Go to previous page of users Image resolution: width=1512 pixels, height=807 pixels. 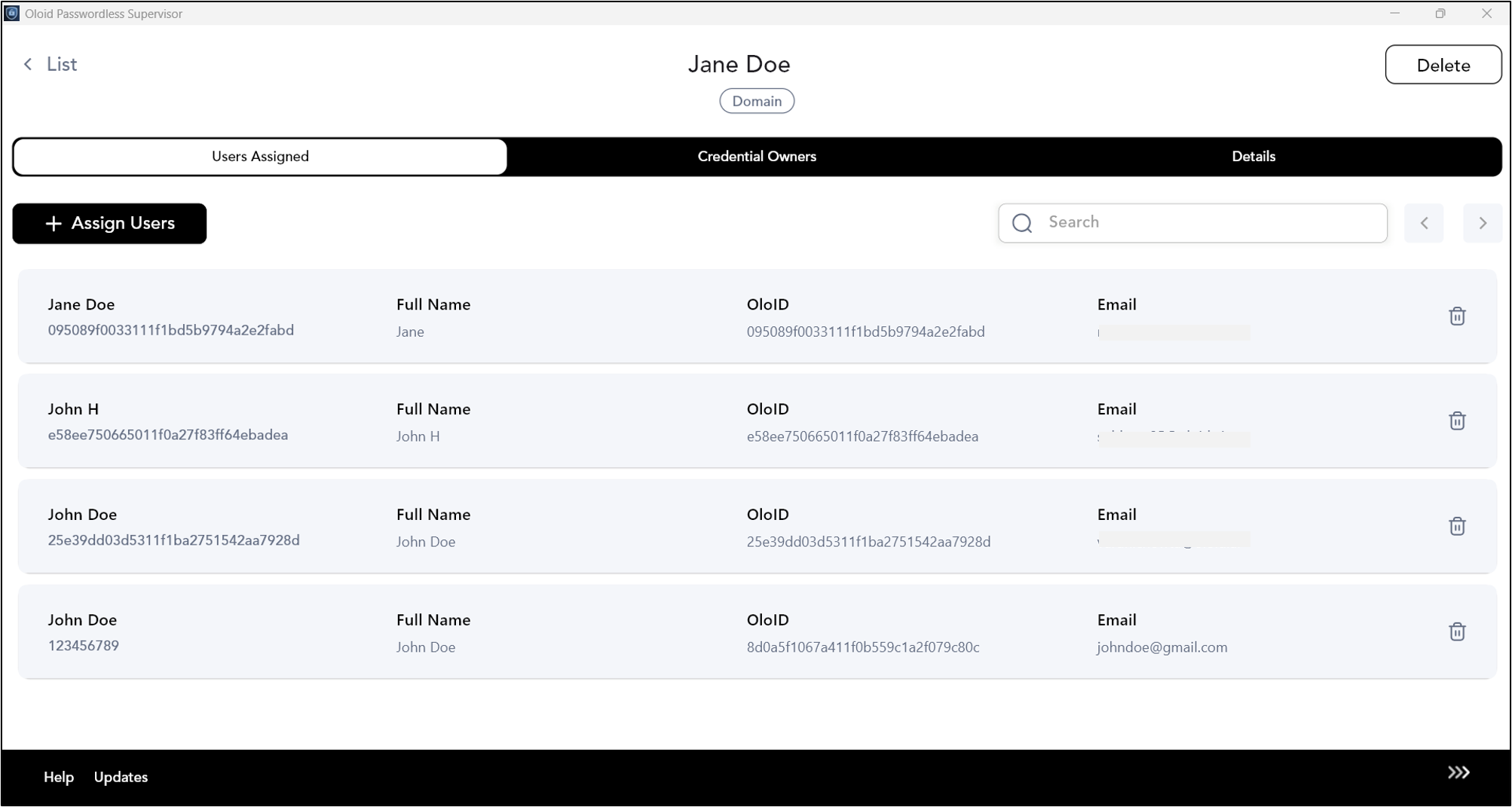coord(1424,223)
